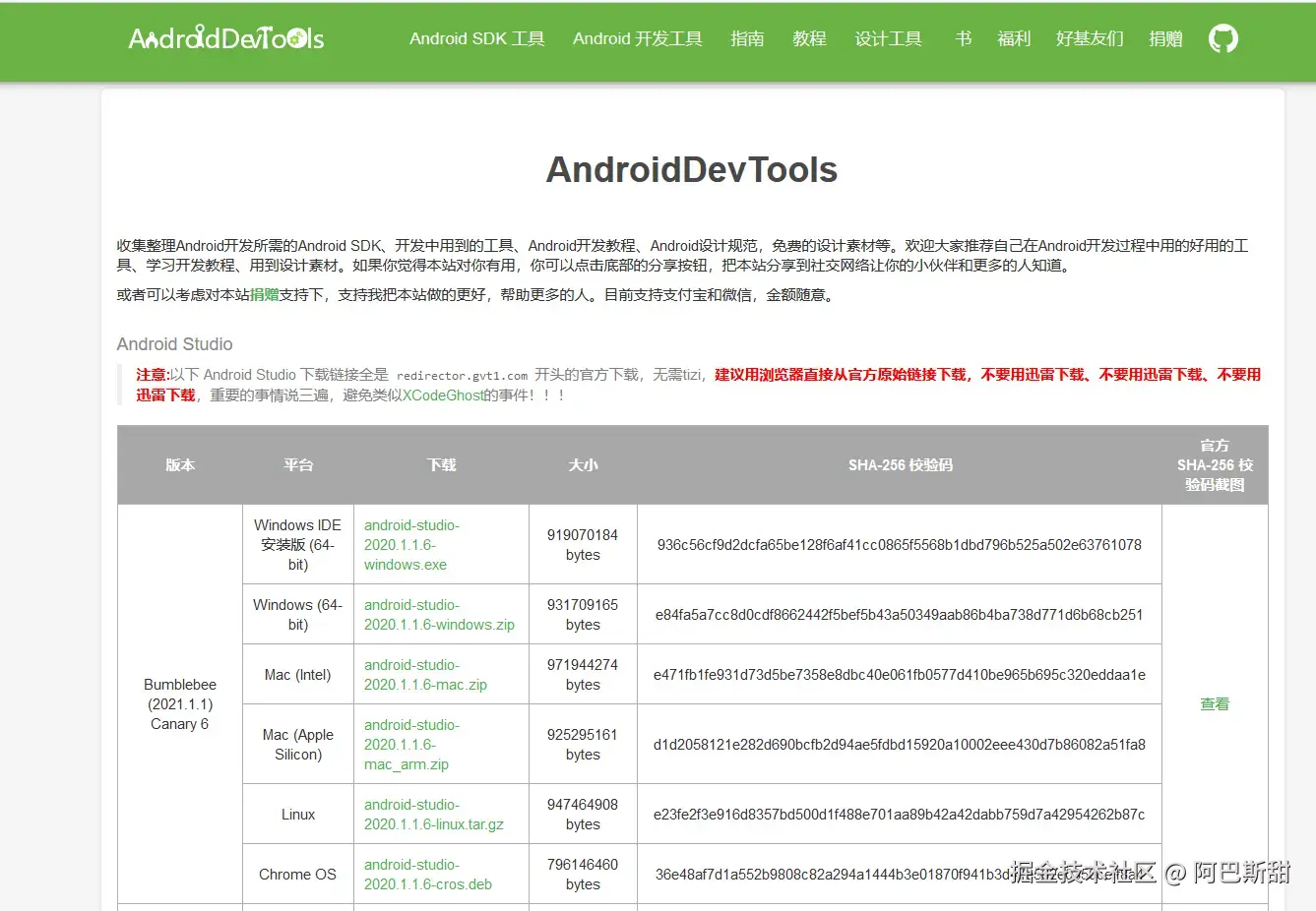The width and height of the screenshot is (1316, 911).
Task: Click the AndroidDevTools page heading
Action: (x=692, y=170)
